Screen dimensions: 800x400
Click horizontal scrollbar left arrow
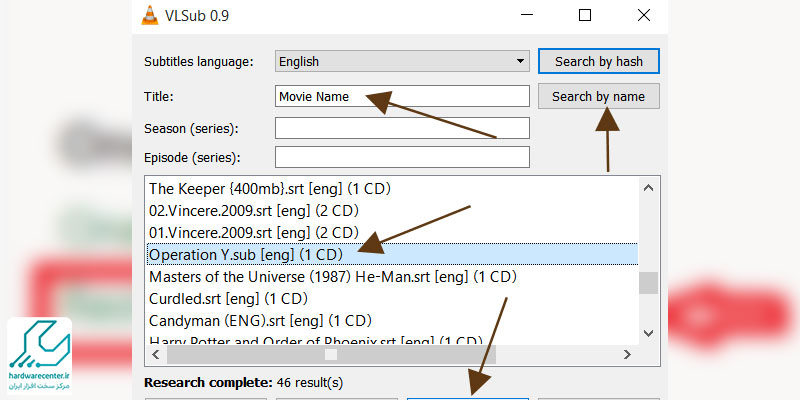click(156, 354)
